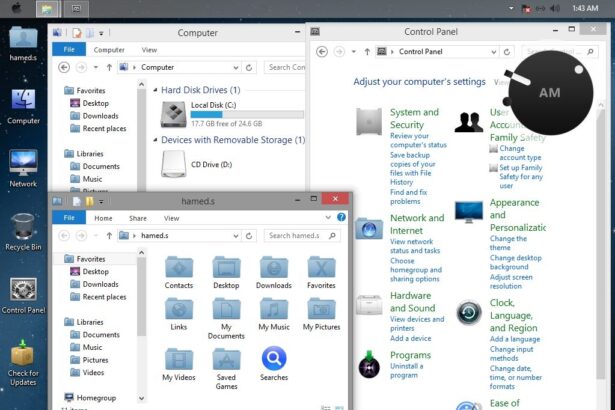Open address bar dropdown in hamed.s window
This screenshot has width=615, height=410.
click(235, 236)
